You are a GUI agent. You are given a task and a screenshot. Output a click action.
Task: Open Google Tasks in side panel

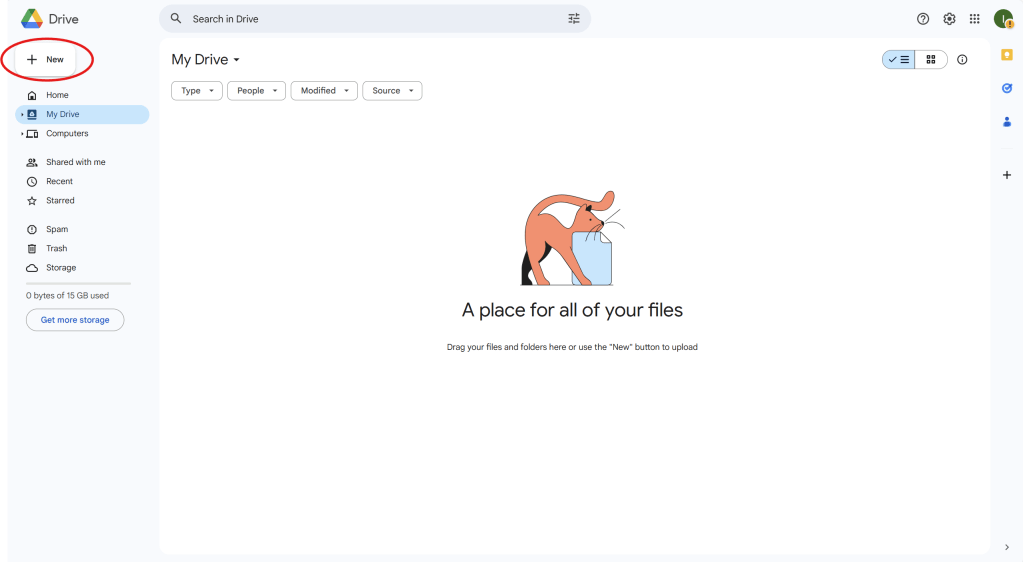[1007, 88]
